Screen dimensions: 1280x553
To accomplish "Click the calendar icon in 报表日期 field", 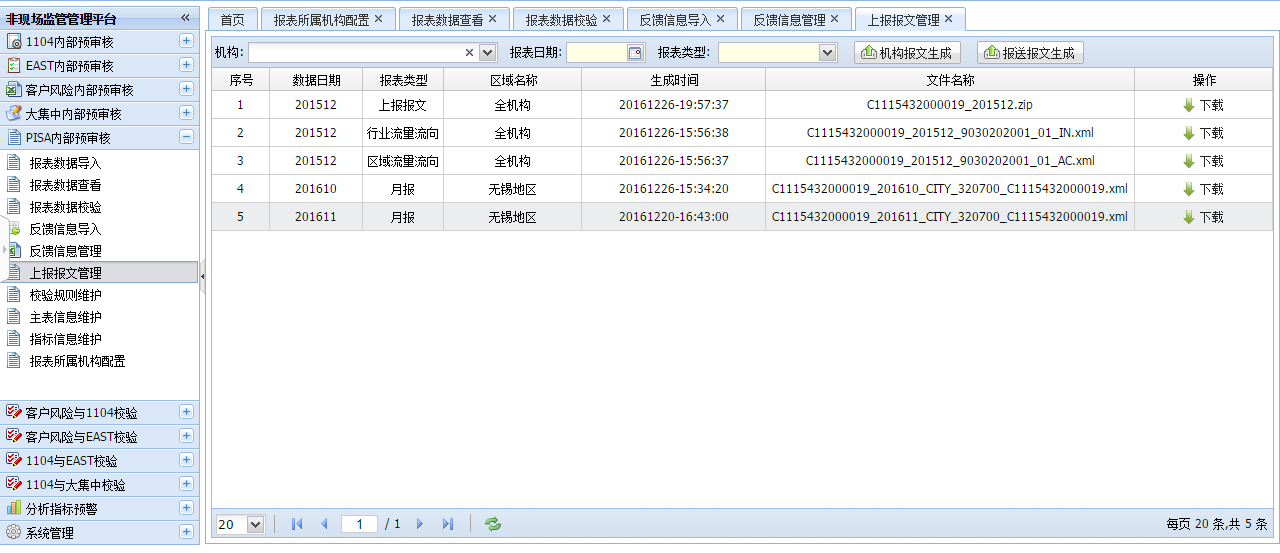I will (x=635, y=53).
